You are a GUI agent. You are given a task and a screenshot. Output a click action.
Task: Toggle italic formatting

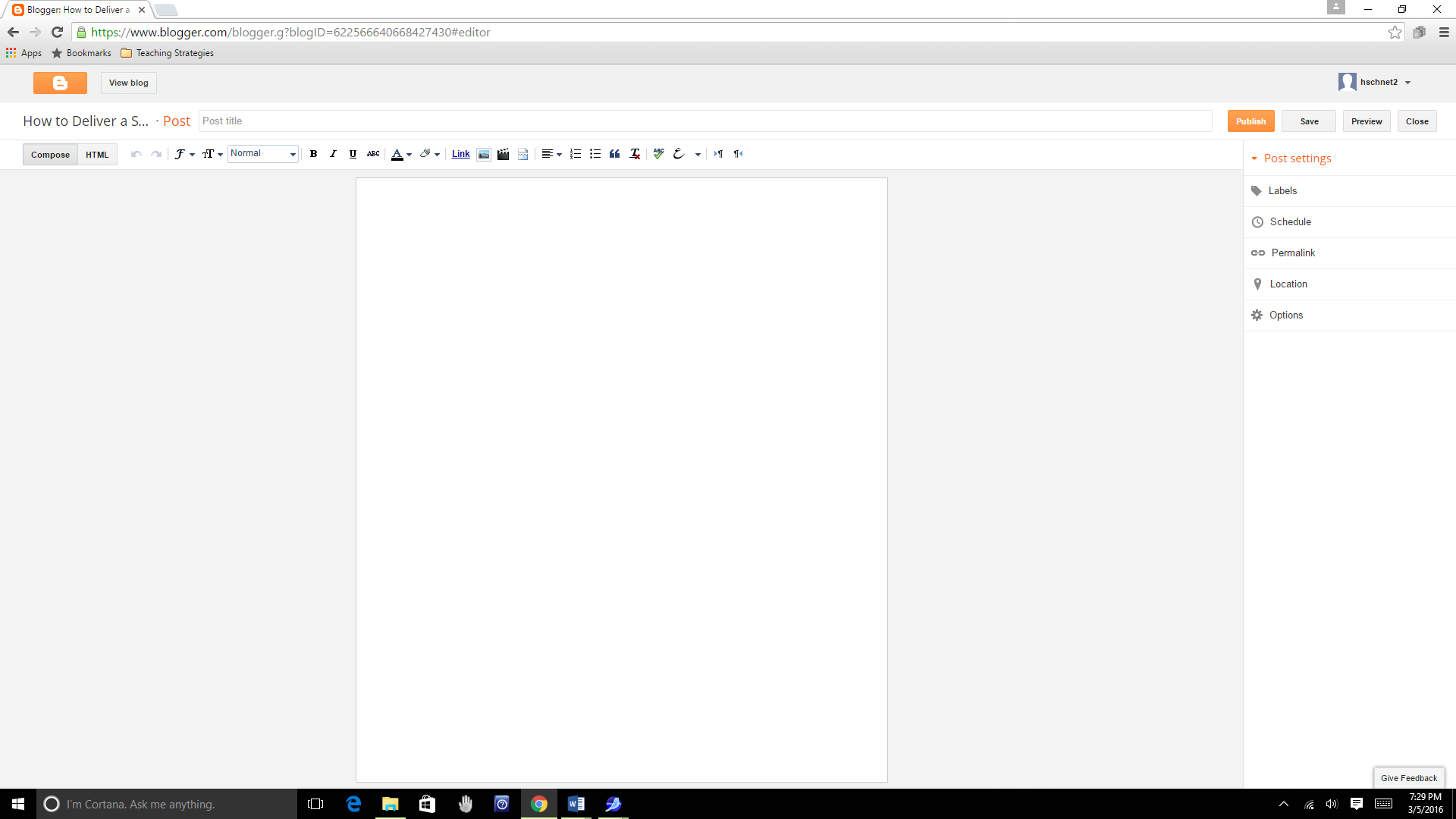click(x=333, y=154)
